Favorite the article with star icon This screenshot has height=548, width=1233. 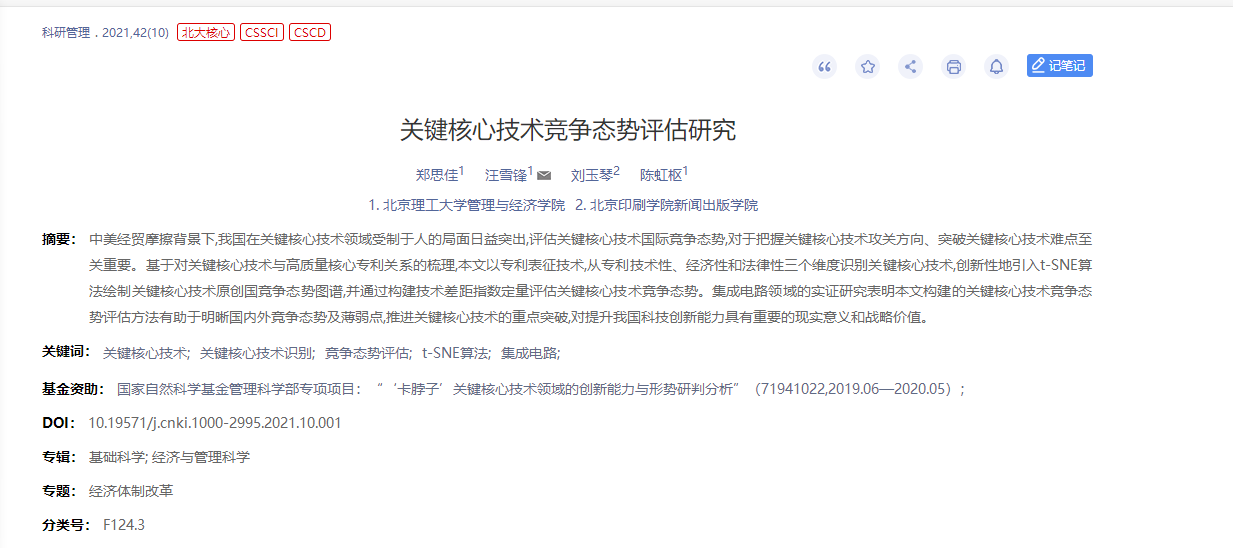click(x=867, y=67)
